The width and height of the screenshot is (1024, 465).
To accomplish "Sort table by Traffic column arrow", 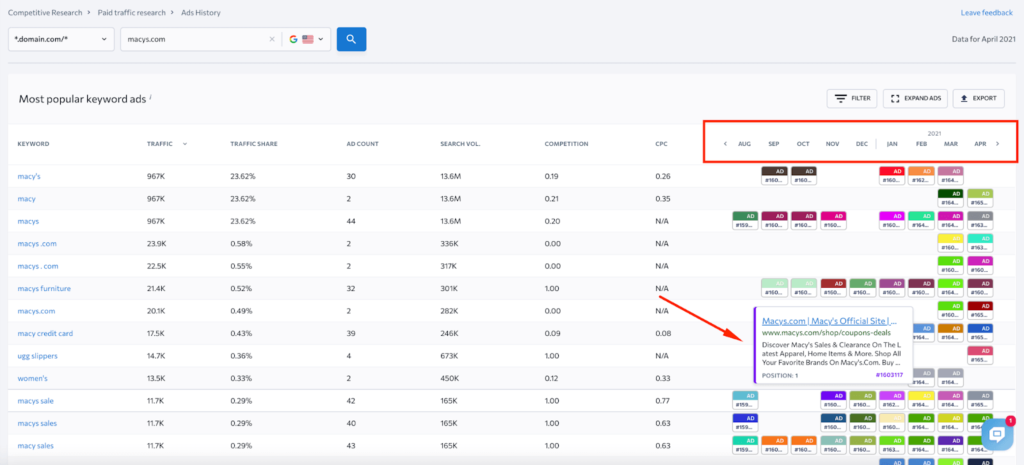I will (x=185, y=144).
